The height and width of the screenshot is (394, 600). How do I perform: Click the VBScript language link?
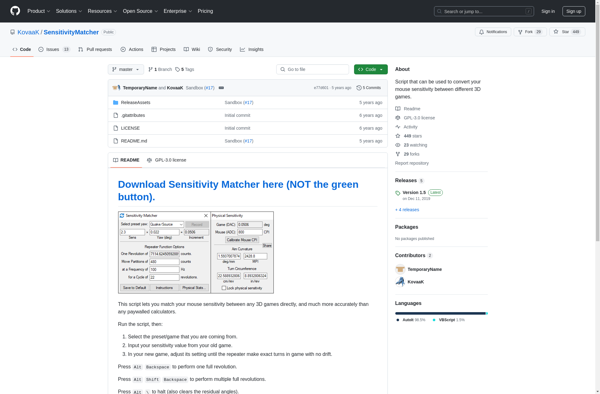pyautogui.click(x=448, y=320)
